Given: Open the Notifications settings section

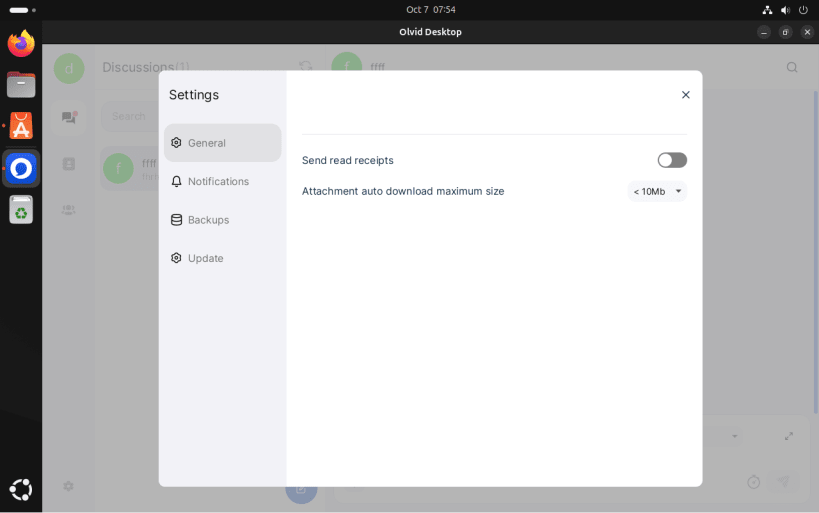Looking at the screenshot, I should 223,181.
